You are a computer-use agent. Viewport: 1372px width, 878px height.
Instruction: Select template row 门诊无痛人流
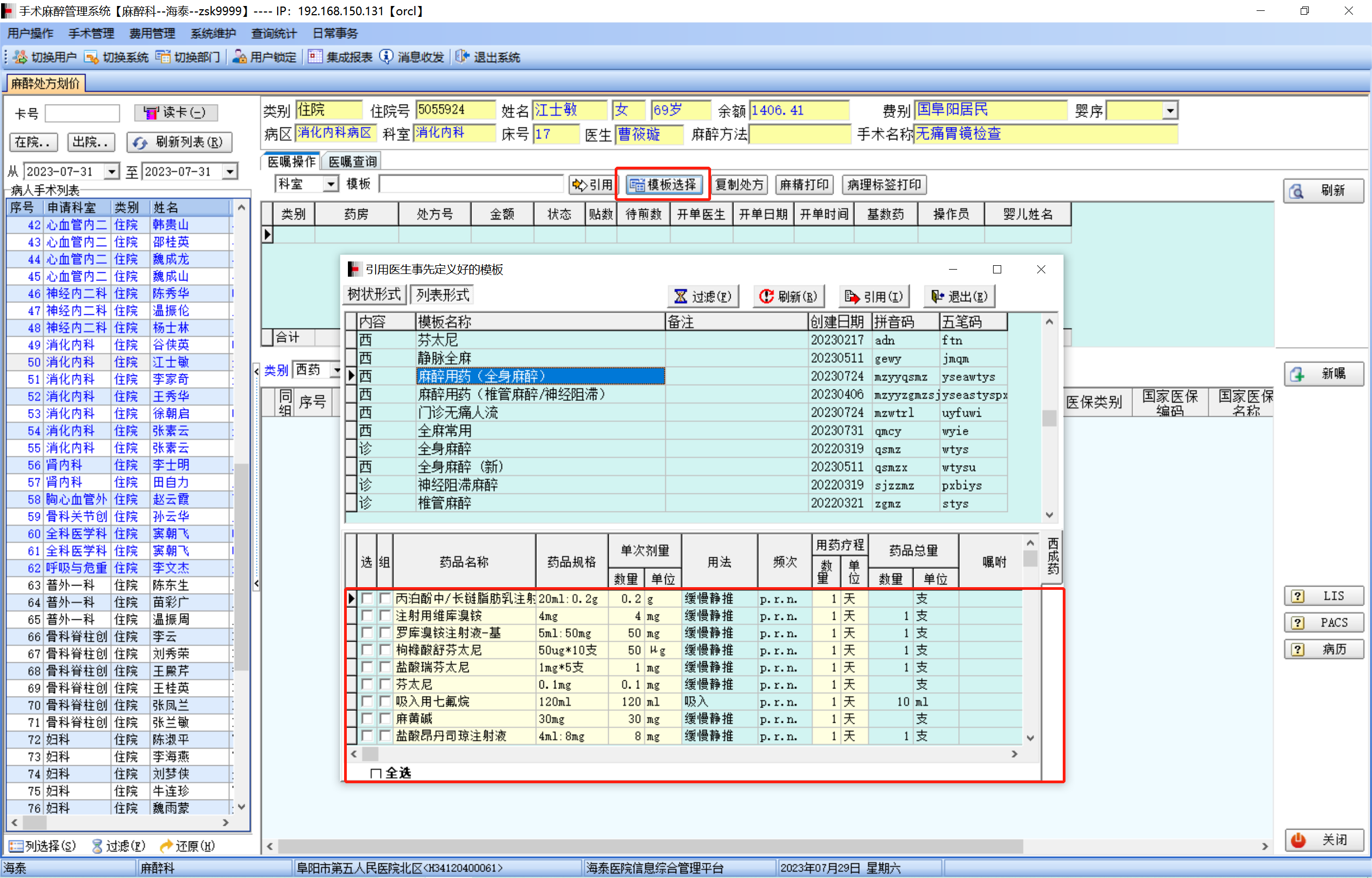[x=457, y=413]
